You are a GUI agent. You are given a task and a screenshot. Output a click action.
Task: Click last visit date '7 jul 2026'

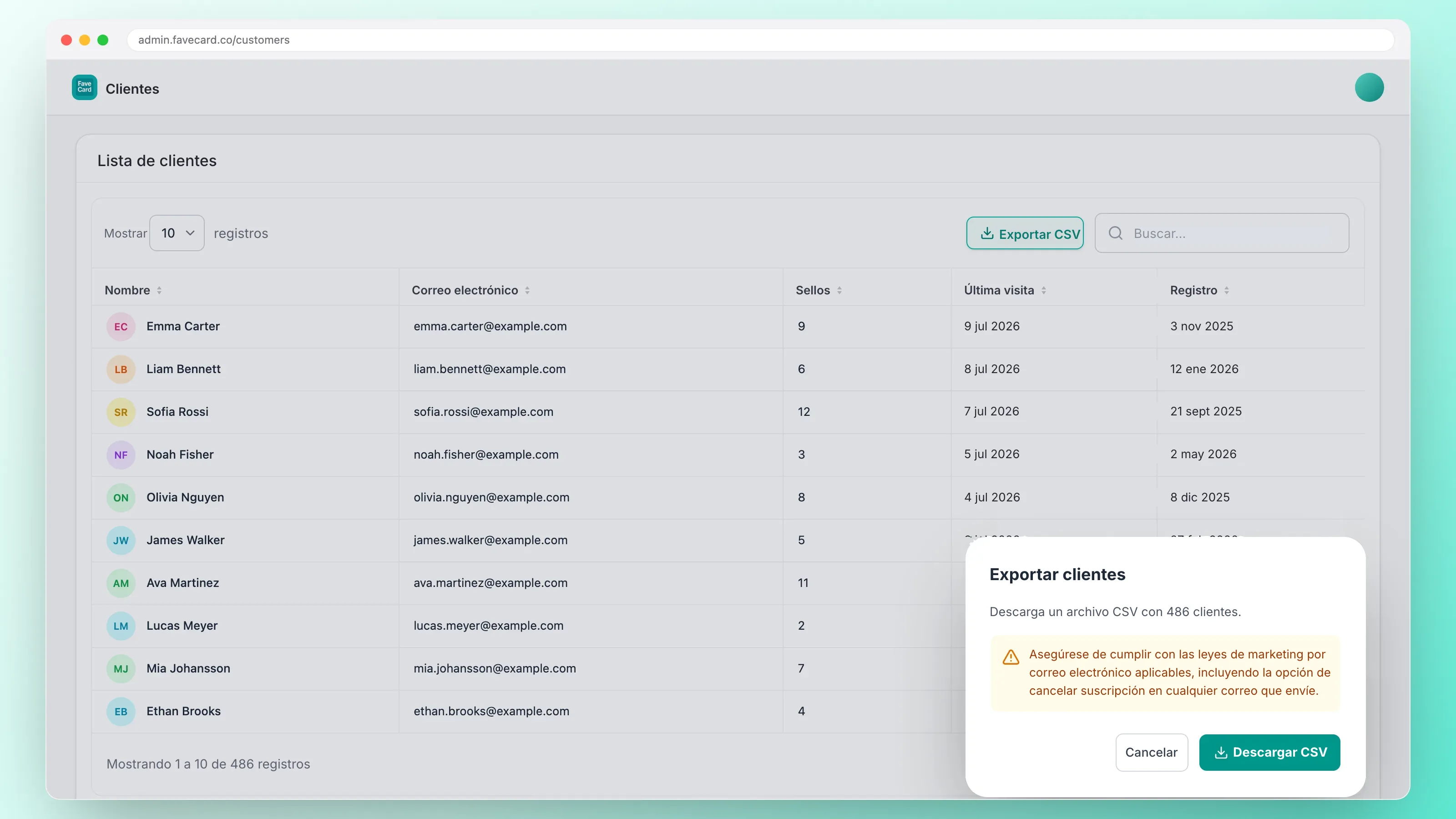[991, 411]
